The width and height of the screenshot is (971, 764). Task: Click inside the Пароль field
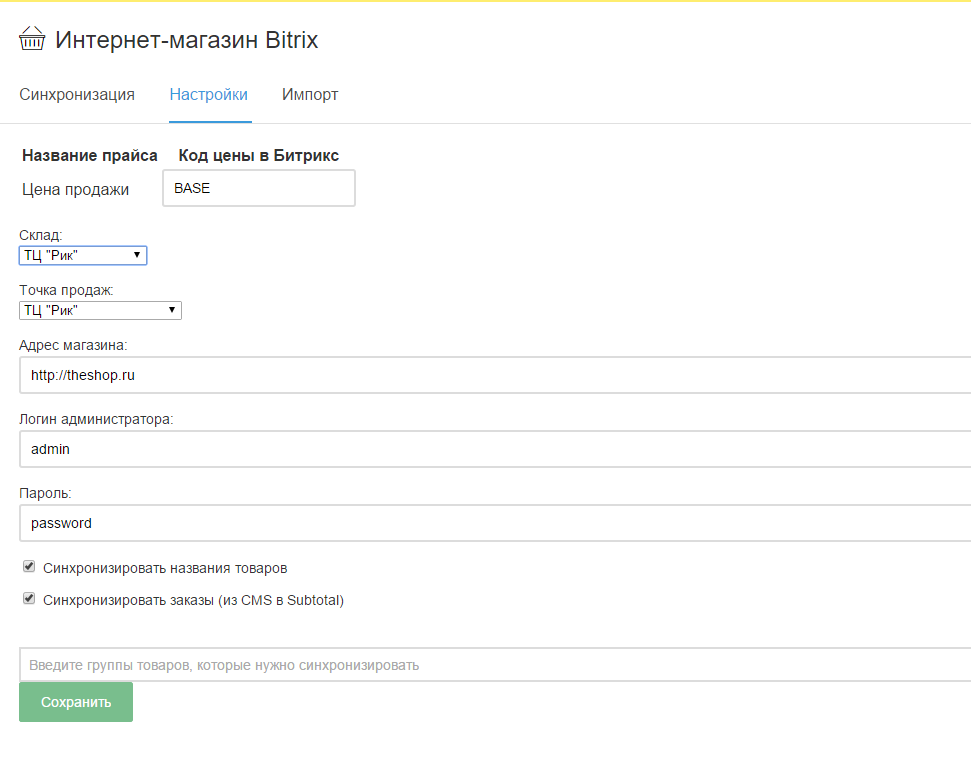[495, 523]
